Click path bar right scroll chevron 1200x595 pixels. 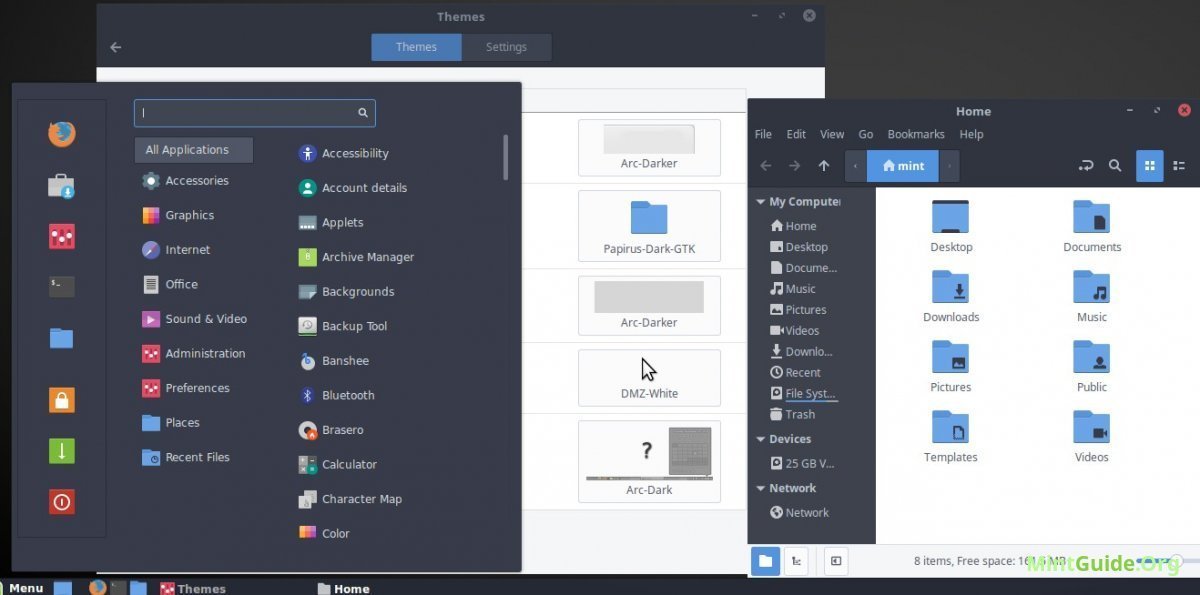point(950,166)
